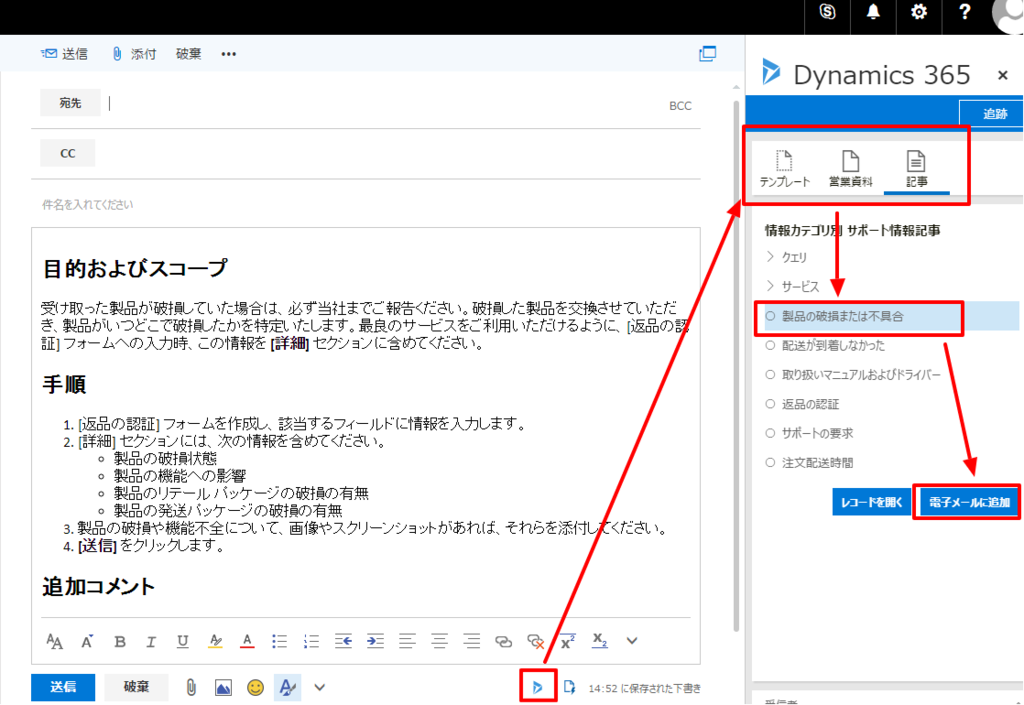Attach a file using the paperclip icon
1024x705 pixels.
pyautogui.click(x=190, y=687)
